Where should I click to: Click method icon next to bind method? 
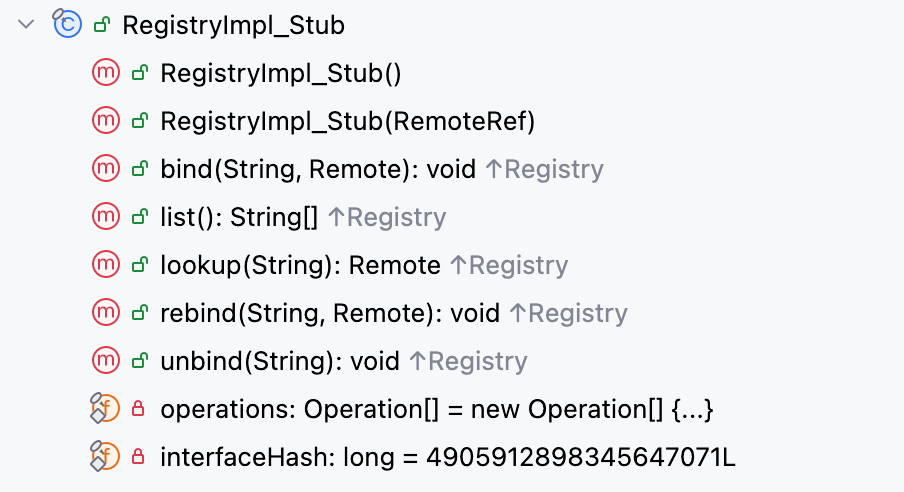pyautogui.click(x=105, y=169)
